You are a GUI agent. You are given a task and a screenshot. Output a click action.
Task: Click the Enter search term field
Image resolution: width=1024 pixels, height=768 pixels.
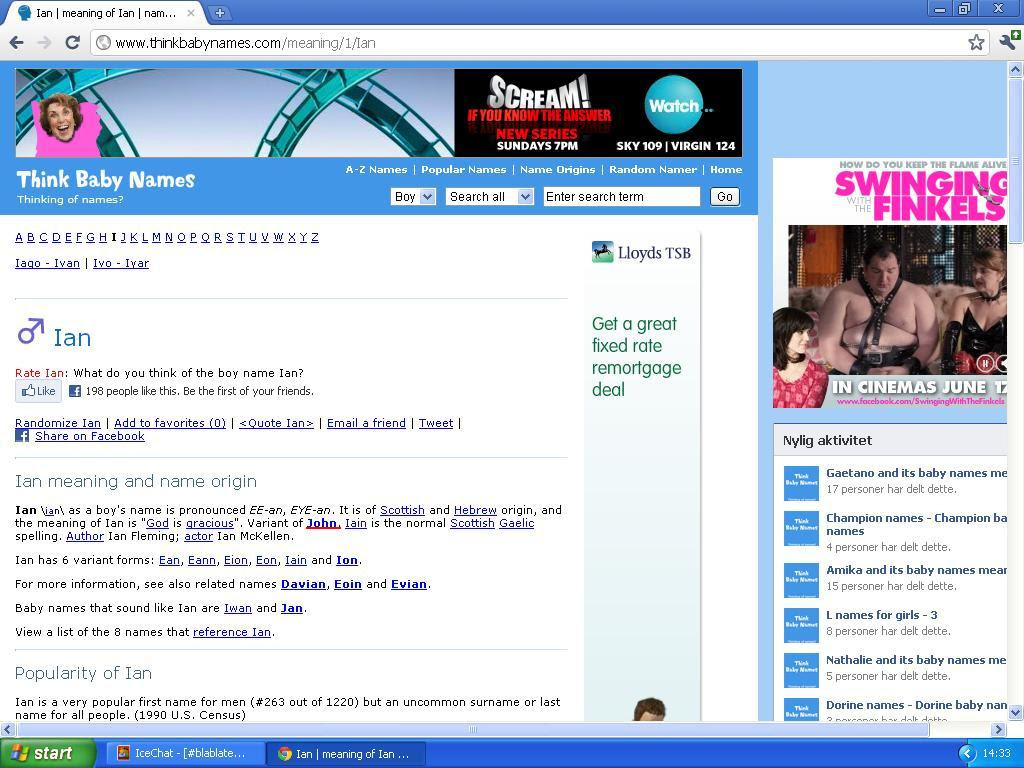pyautogui.click(x=622, y=197)
